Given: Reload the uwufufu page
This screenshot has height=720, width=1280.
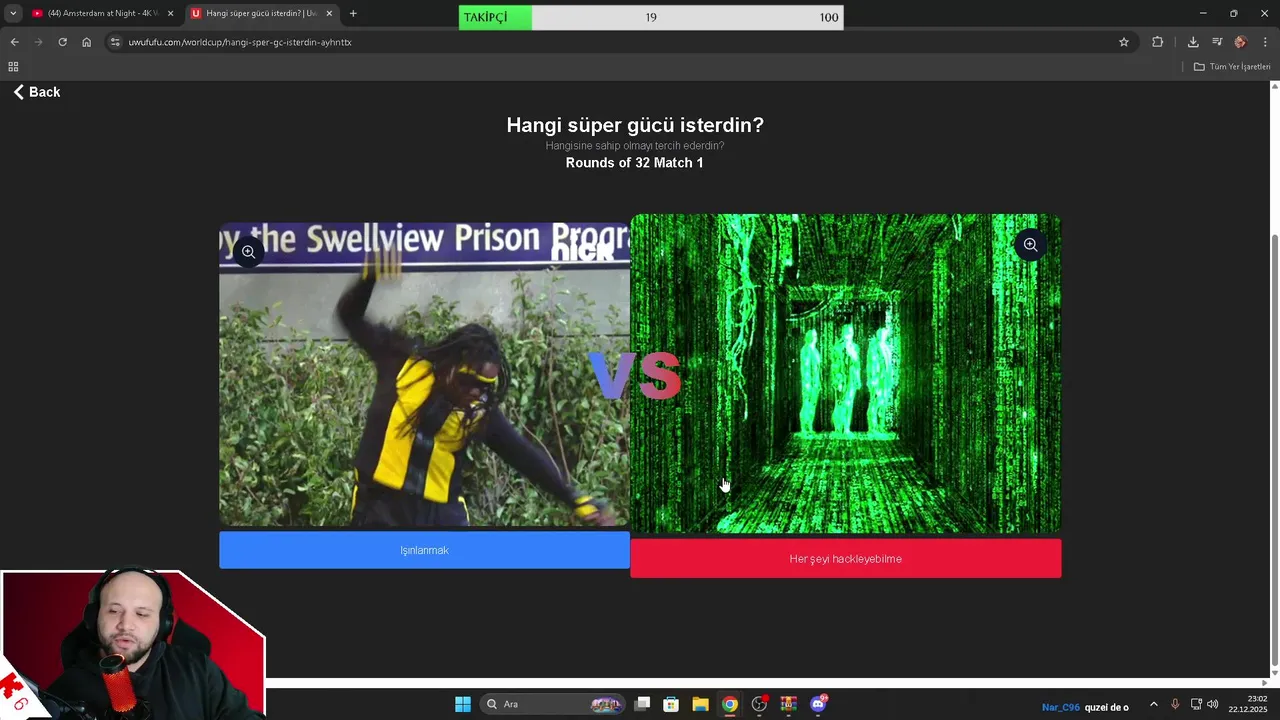Looking at the screenshot, I should 62,42.
